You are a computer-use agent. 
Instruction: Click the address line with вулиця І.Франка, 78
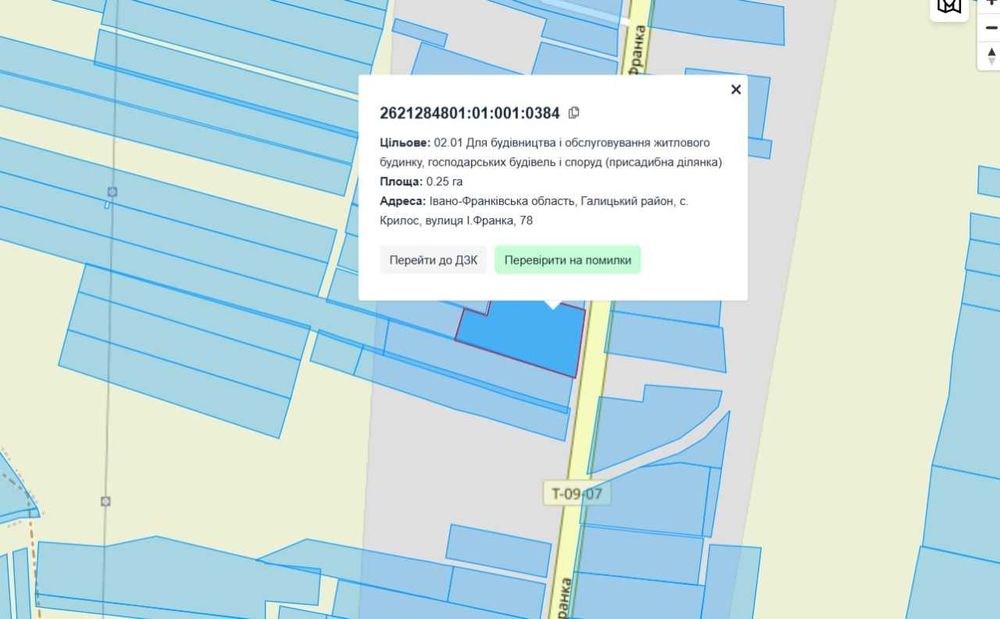pyautogui.click(x=534, y=211)
